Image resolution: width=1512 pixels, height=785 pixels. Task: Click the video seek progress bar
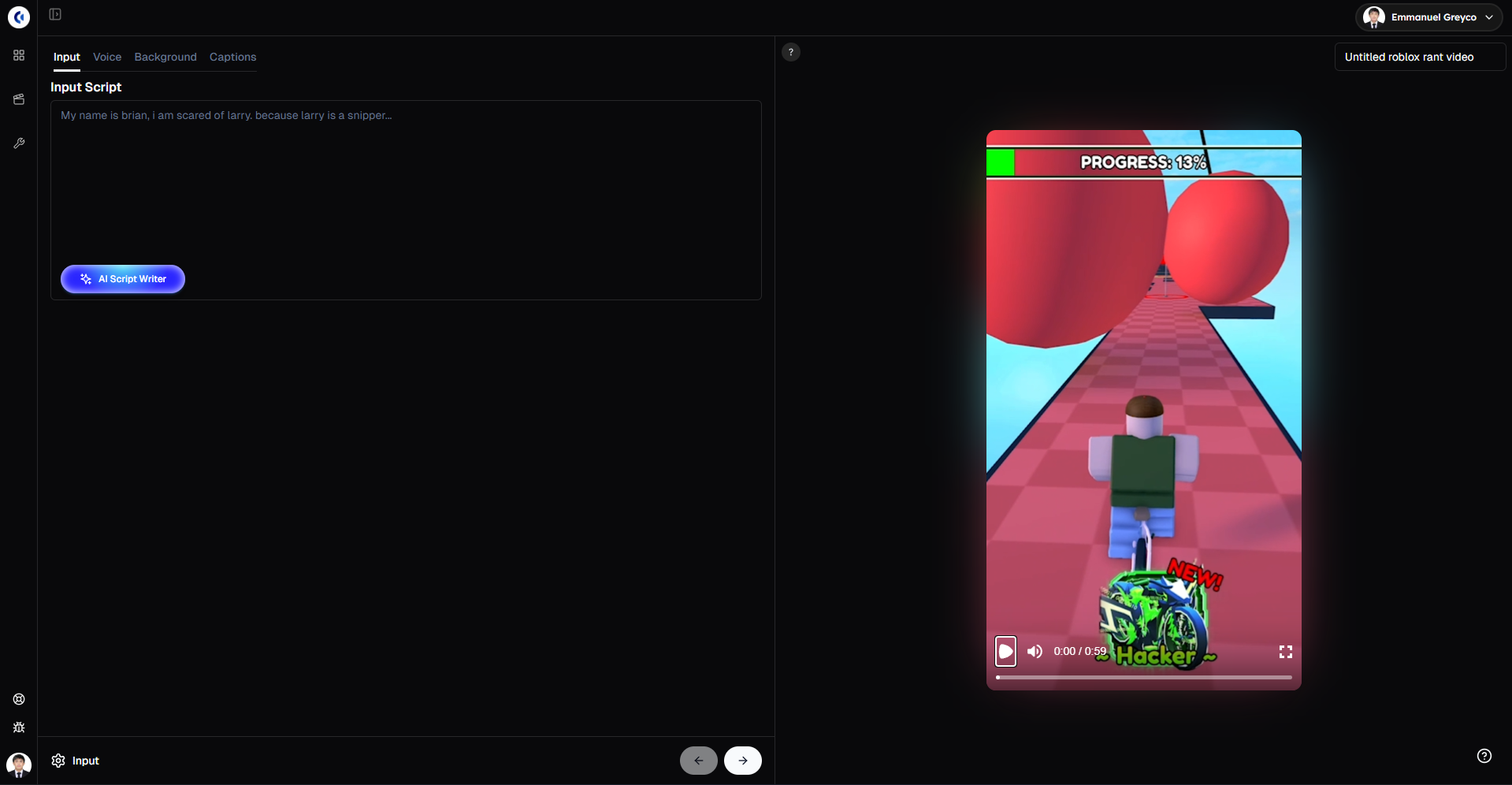(1144, 677)
